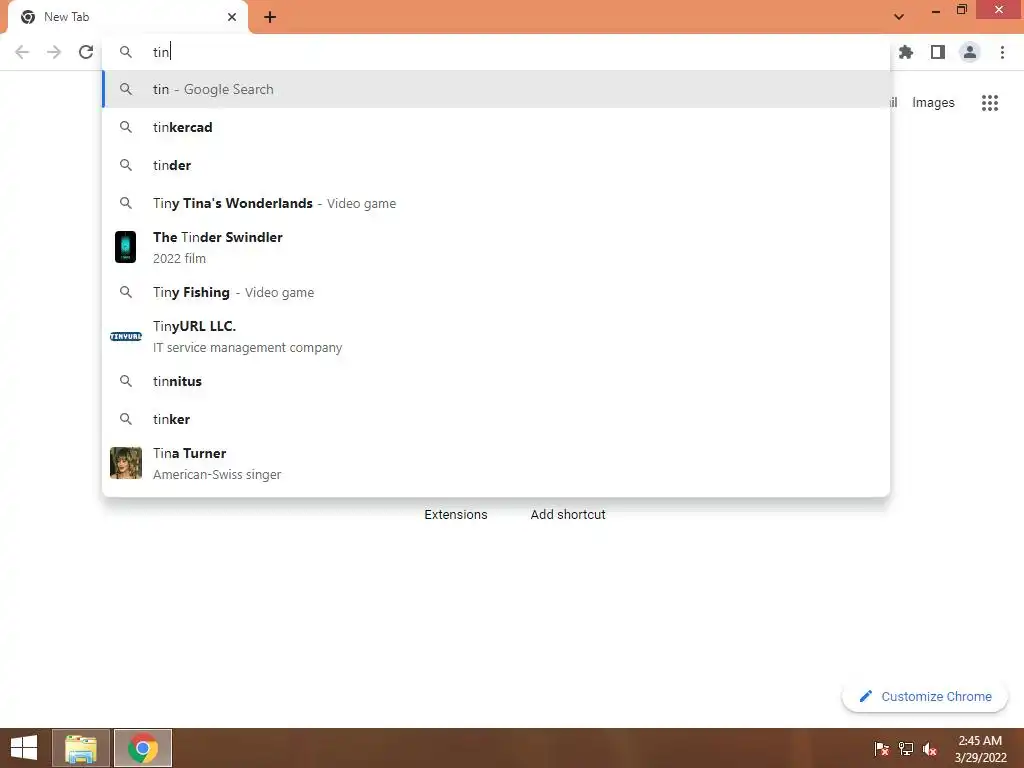The height and width of the screenshot is (768, 1024).
Task: Select the 'Tiny Fishing' video game suggestion
Action: [x=496, y=292]
